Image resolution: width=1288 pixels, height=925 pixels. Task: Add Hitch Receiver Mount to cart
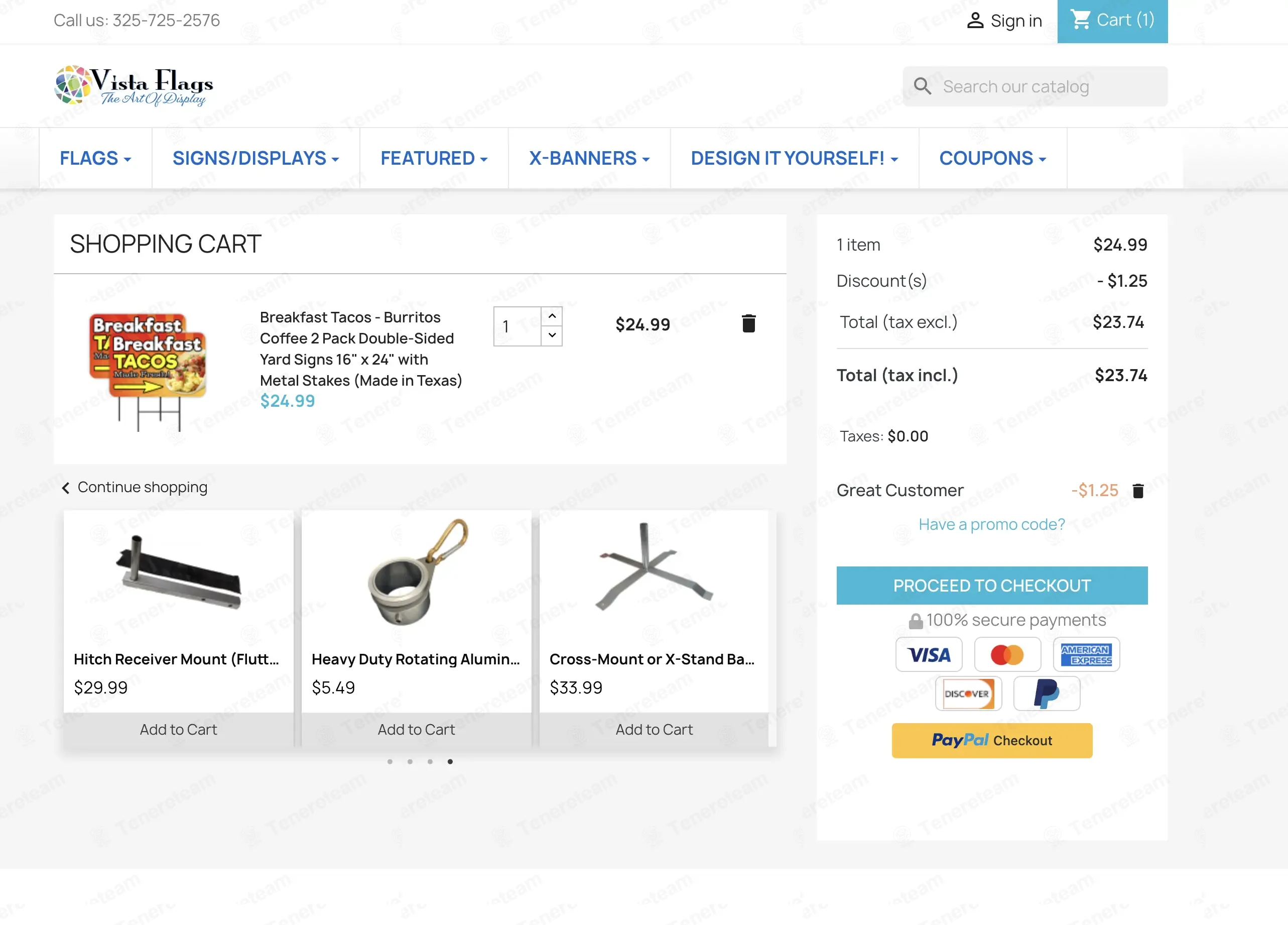click(x=178, y=730)
